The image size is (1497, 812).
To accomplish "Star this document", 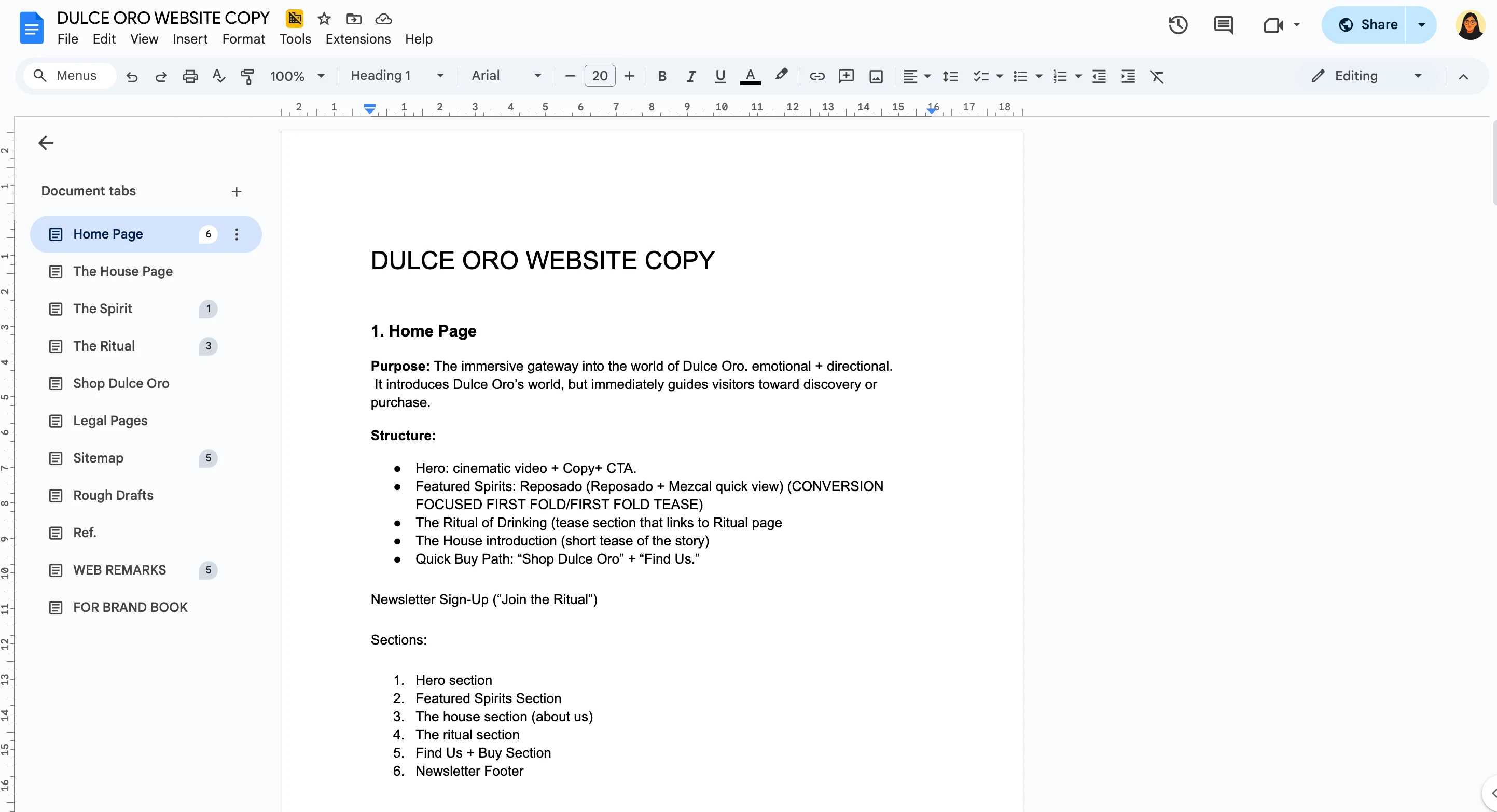I will [324, 19].
